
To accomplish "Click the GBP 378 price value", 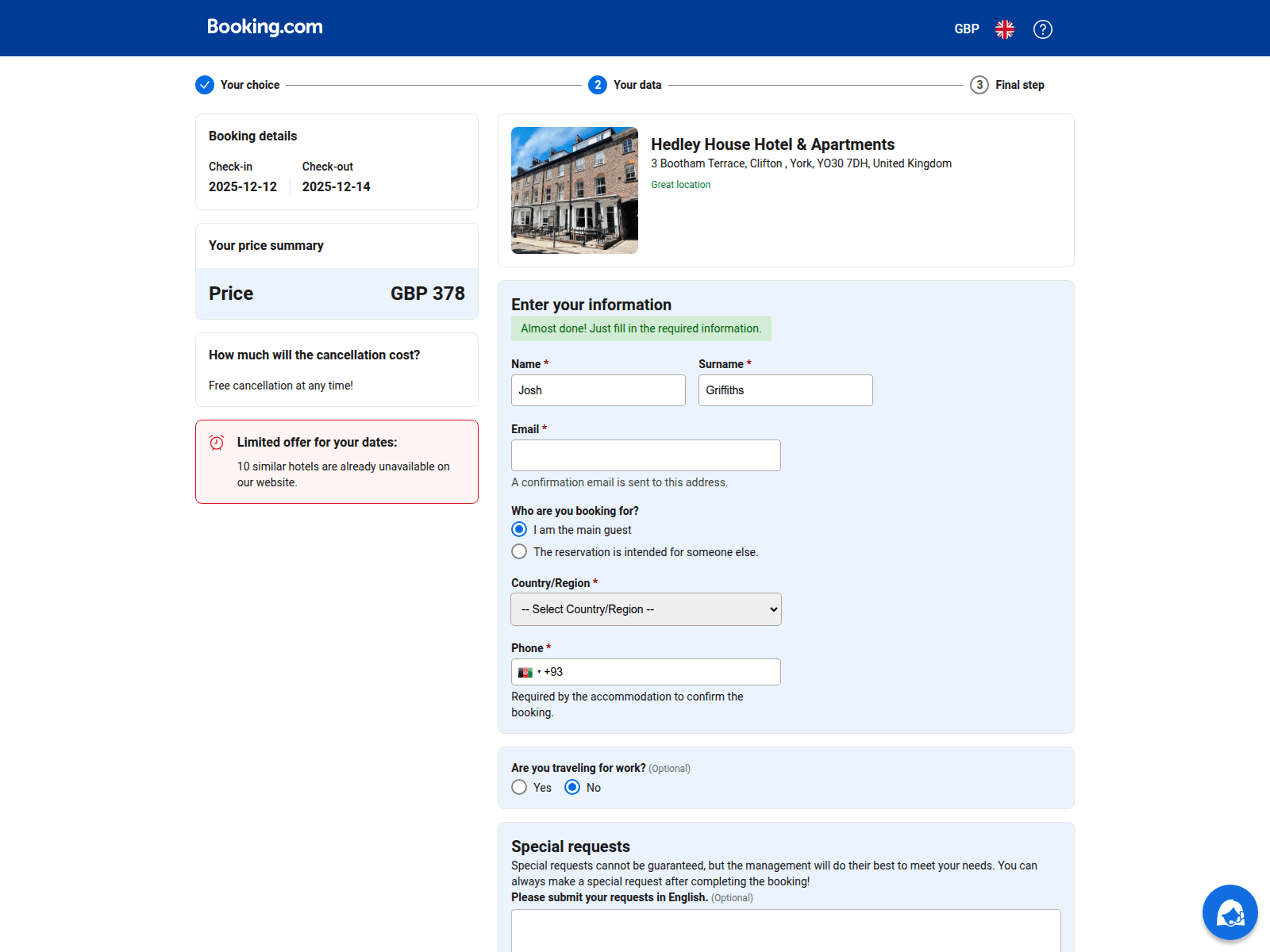I will pyautogui.click(x=428, y=294).
